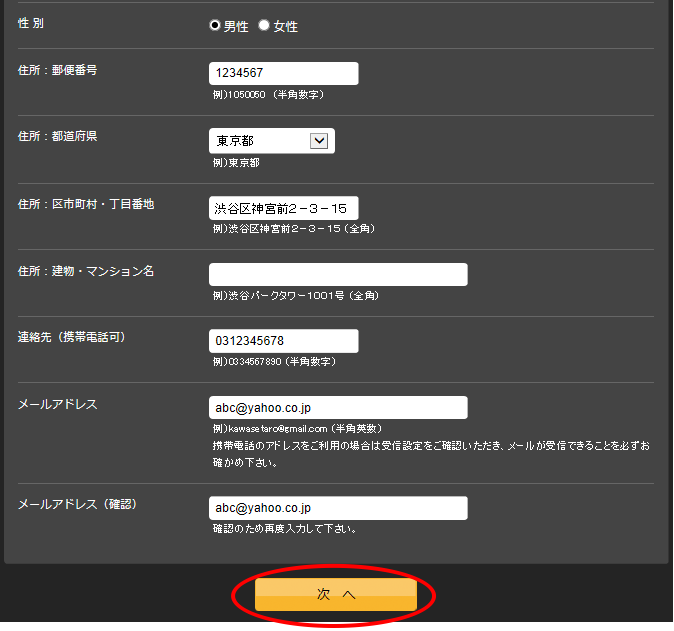Click the メールアドレス（確認） confirmation input field
Screen dimensions: 674x631
[338, 508]
